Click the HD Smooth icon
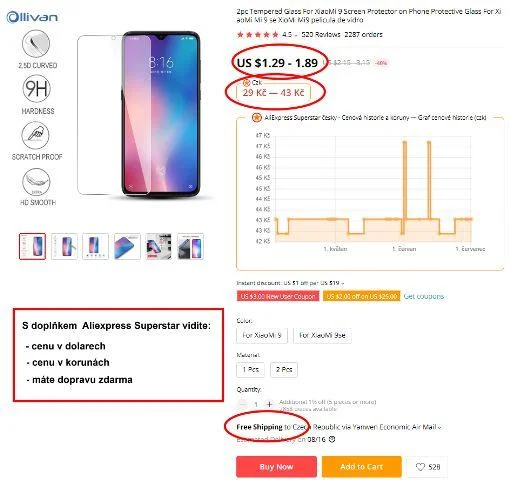 pos(36,182)
